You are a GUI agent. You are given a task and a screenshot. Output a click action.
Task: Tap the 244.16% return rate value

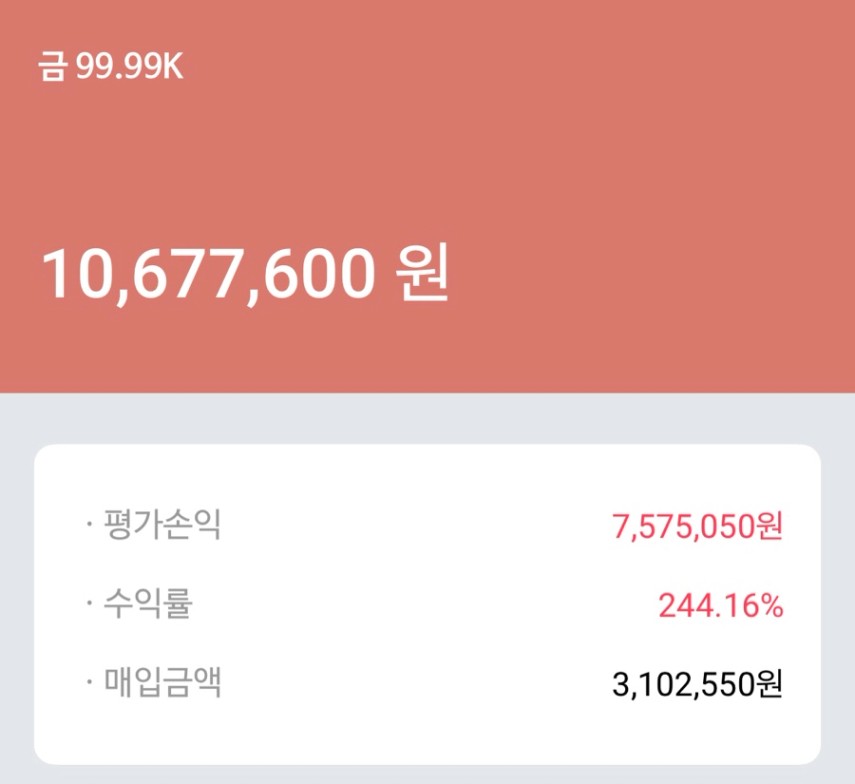pos(720,605)
